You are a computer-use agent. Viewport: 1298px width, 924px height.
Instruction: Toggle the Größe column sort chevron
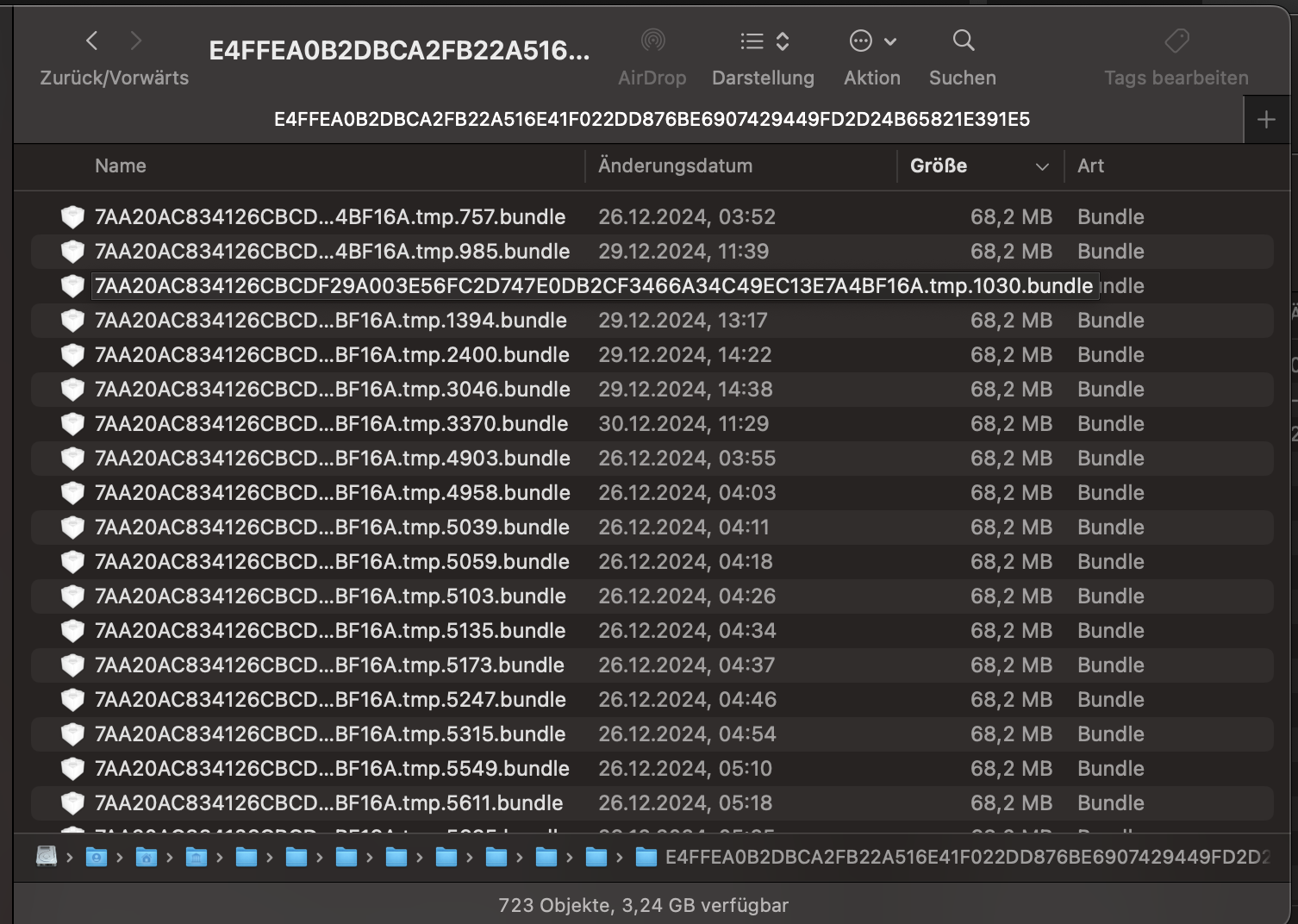point(1042,165)
